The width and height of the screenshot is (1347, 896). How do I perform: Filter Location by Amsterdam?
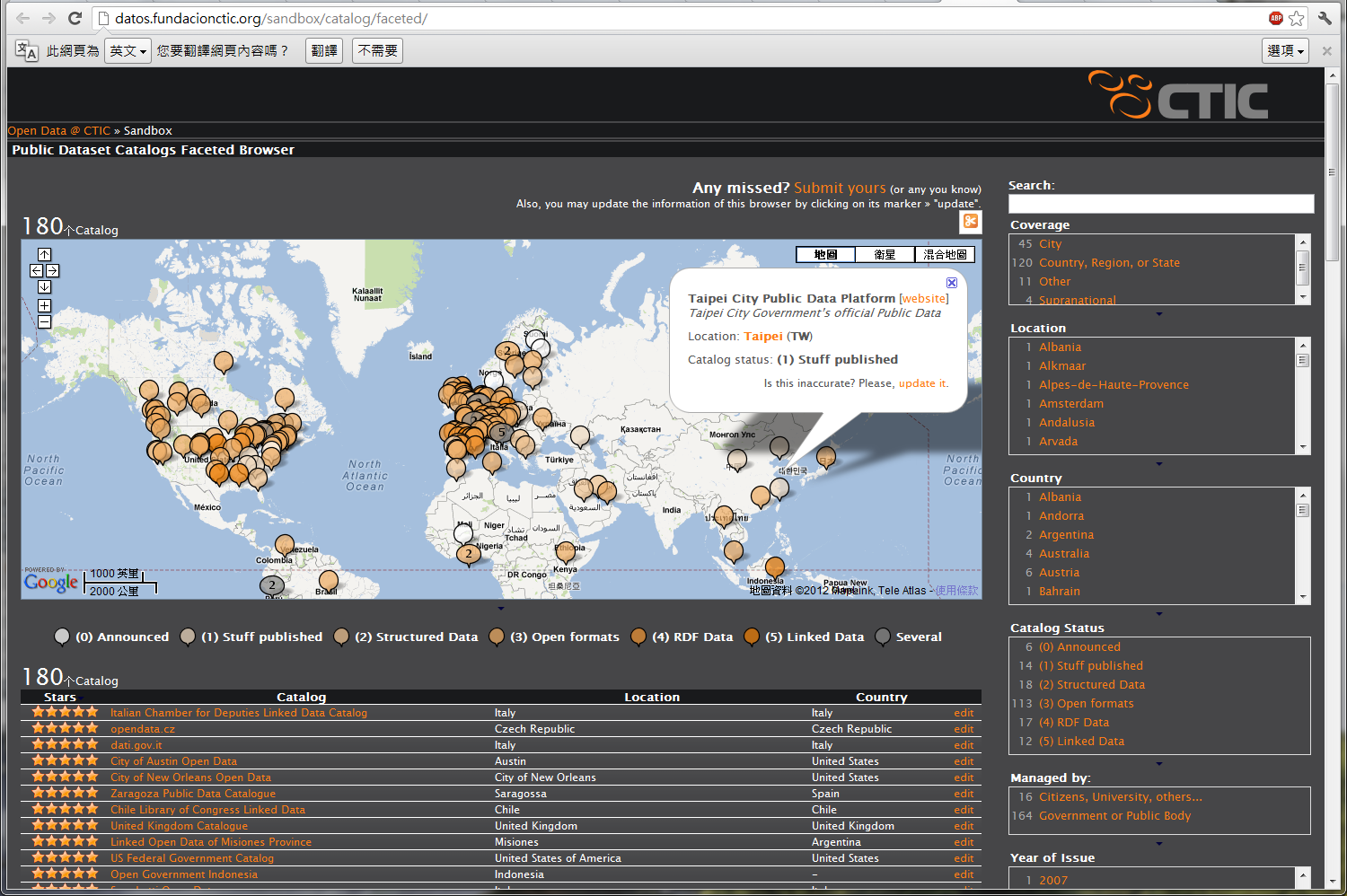(1071, 404)
